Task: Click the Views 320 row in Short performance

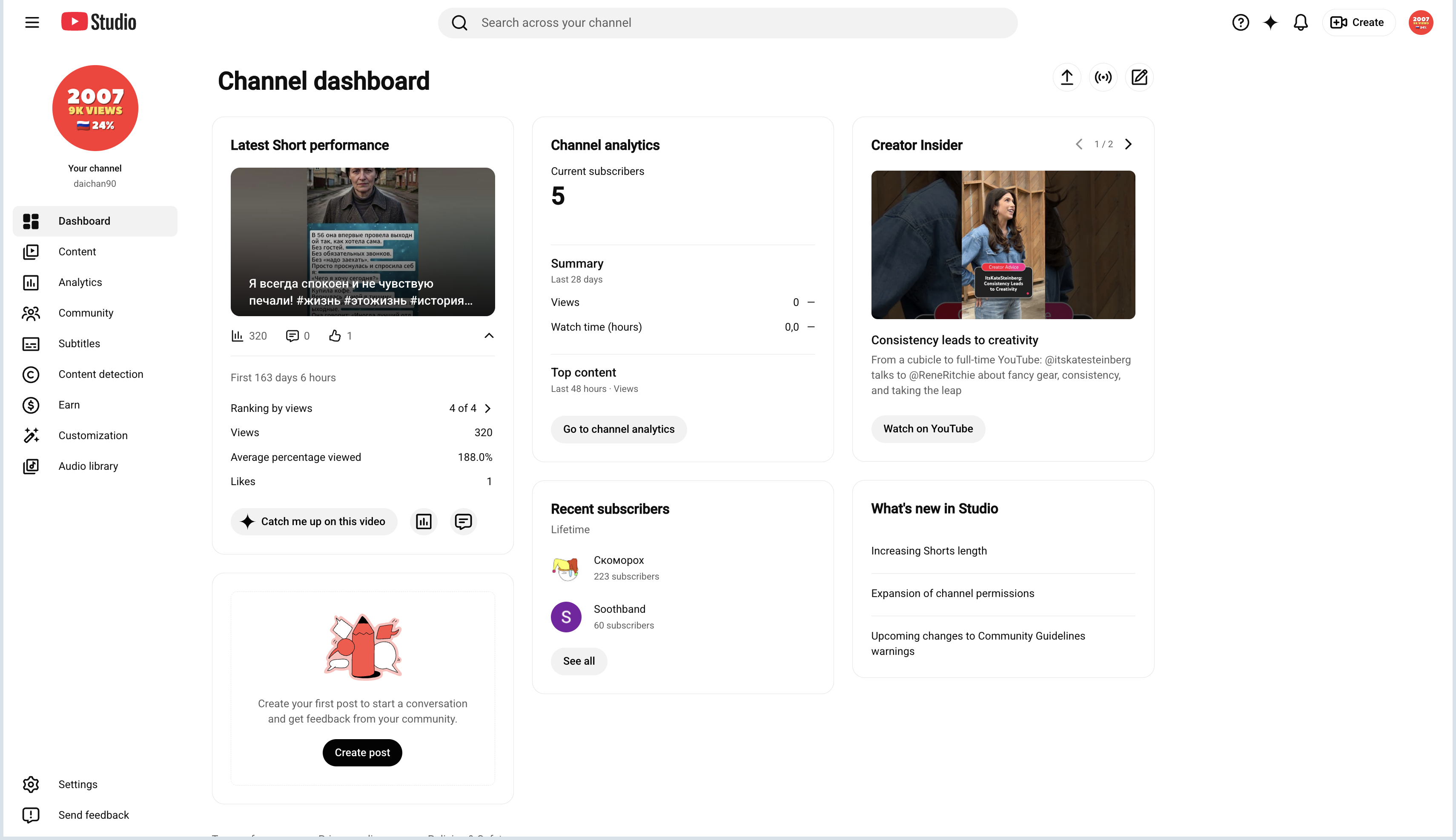Action: tap(362, 433)
